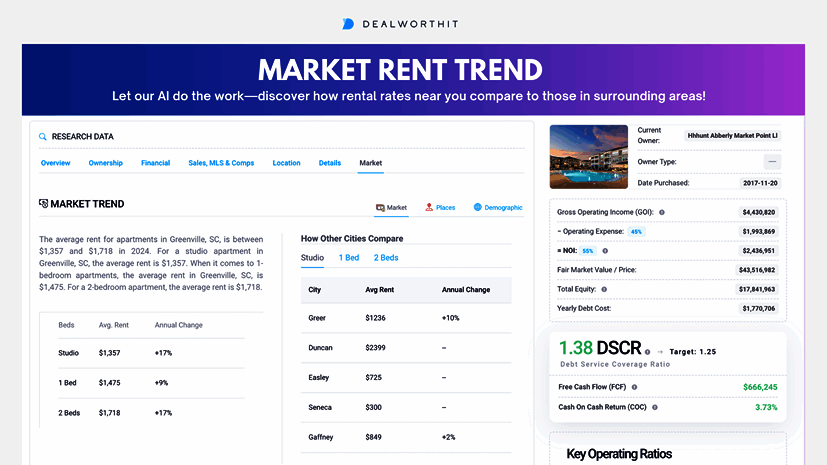827x465 pixels.
Task: Click the info icon next to Gross Operating Income
Action: point(662,213)
